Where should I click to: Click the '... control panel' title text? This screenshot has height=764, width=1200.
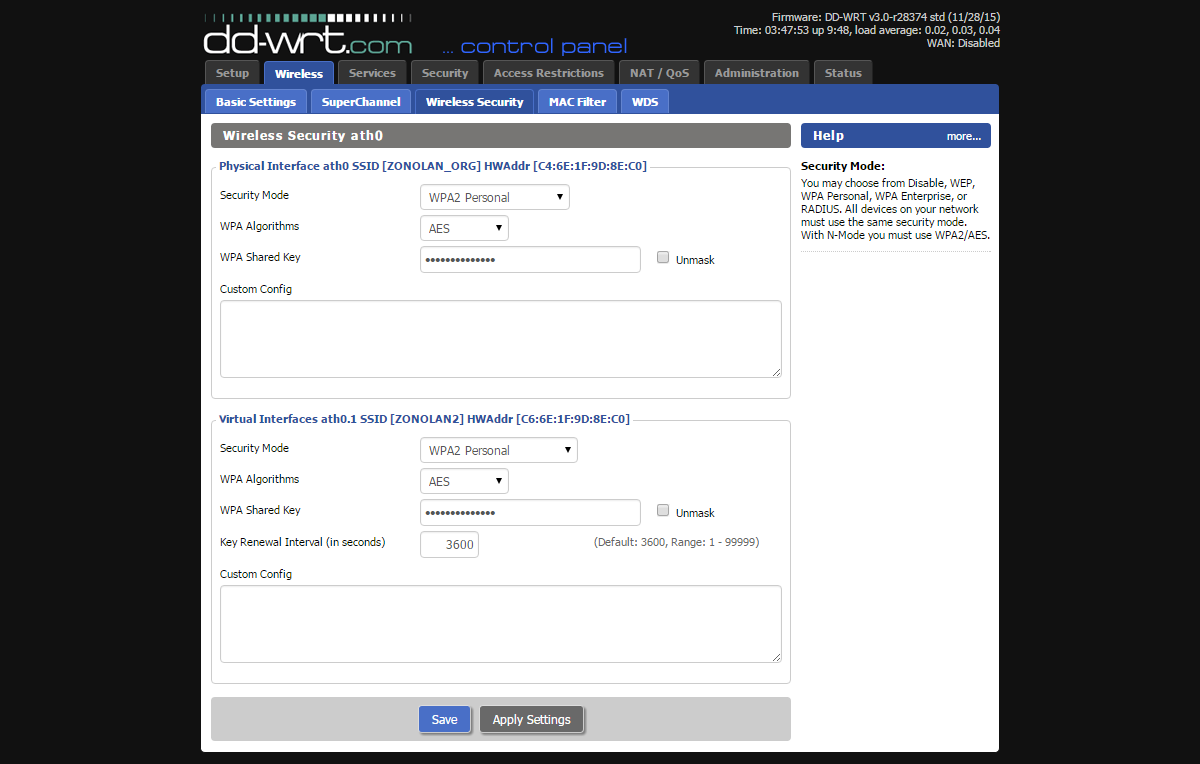point(534,46)
